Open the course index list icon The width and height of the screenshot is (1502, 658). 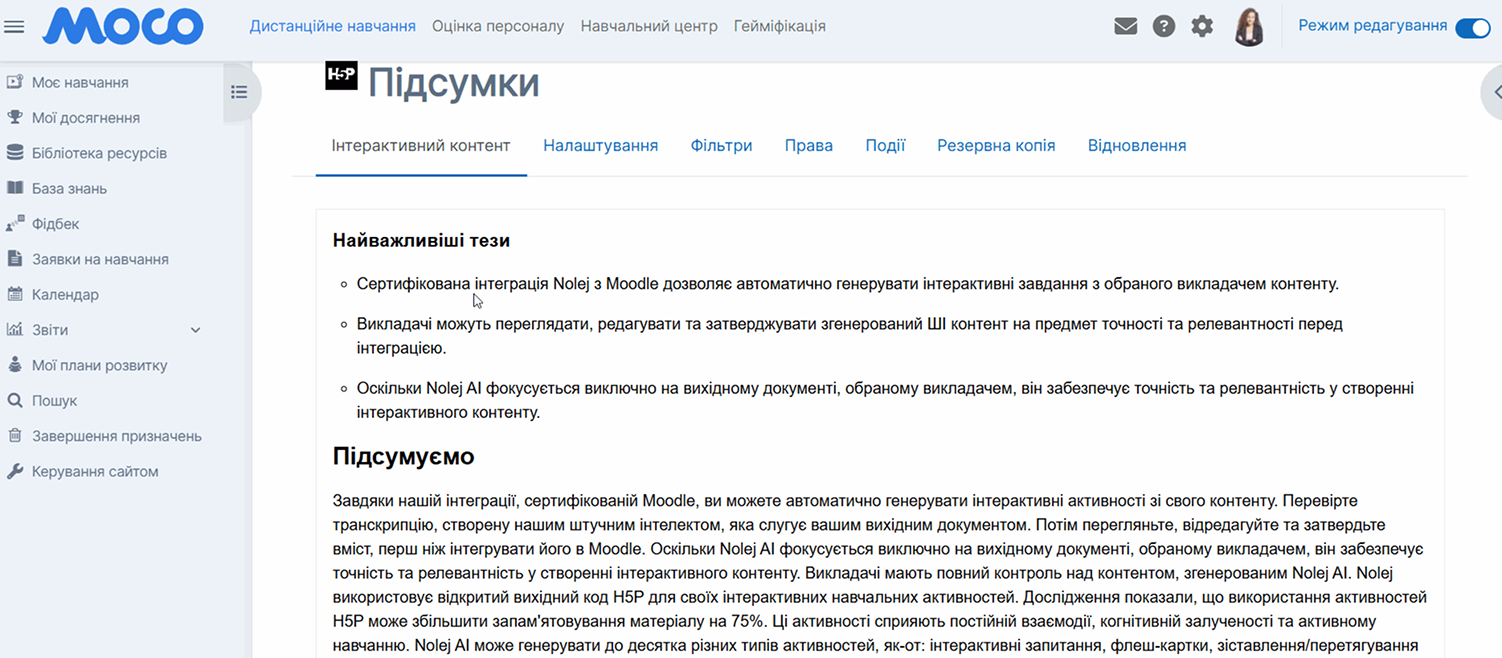click(239, 92)
